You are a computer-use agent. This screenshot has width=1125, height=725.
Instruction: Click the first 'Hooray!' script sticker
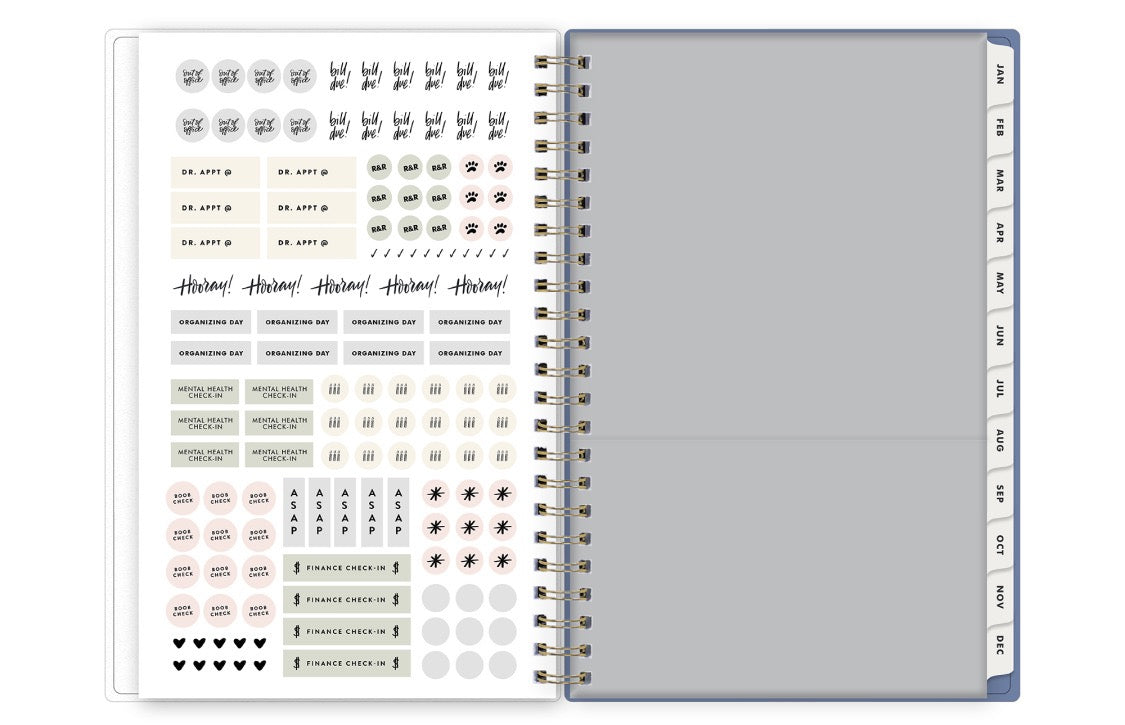tap(202, 286)
